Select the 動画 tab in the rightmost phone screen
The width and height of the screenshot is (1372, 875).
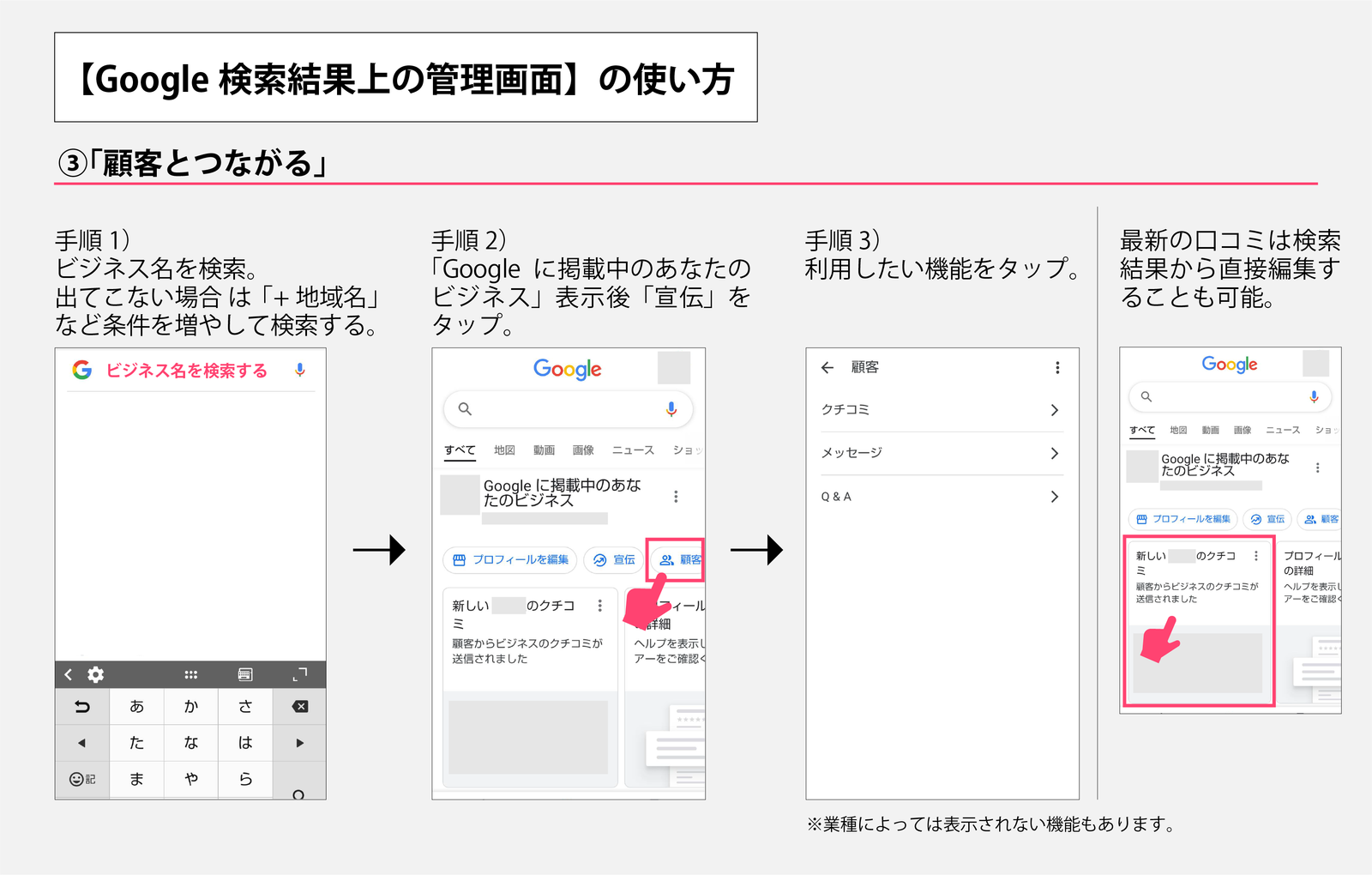(1211, 430)
